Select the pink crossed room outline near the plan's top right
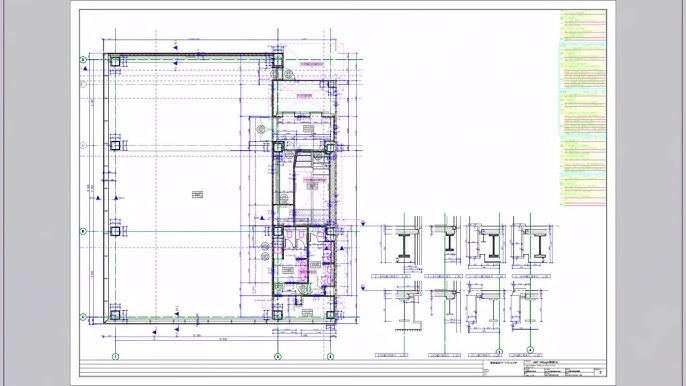Image resolution: width=686 pixels, height=386 pixels. point(304,98)
